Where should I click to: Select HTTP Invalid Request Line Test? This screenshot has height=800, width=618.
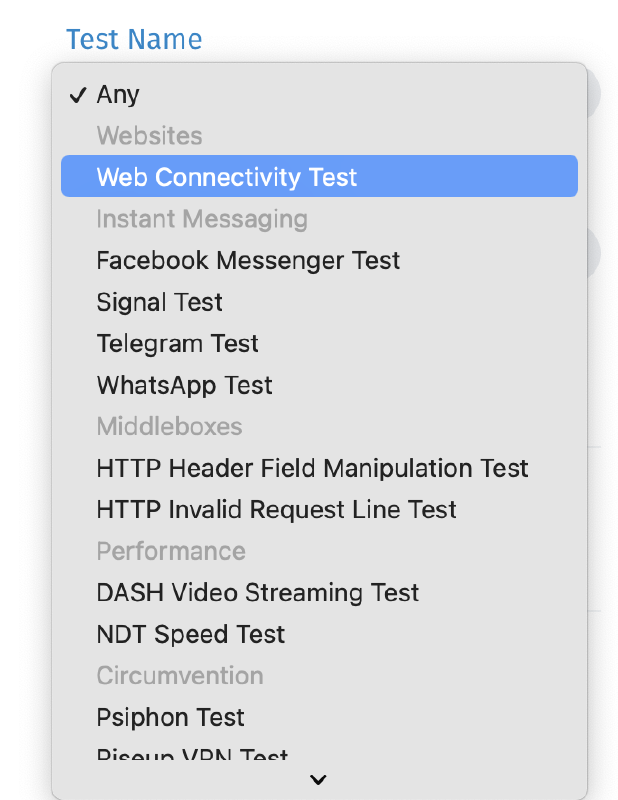coord(276,509)
